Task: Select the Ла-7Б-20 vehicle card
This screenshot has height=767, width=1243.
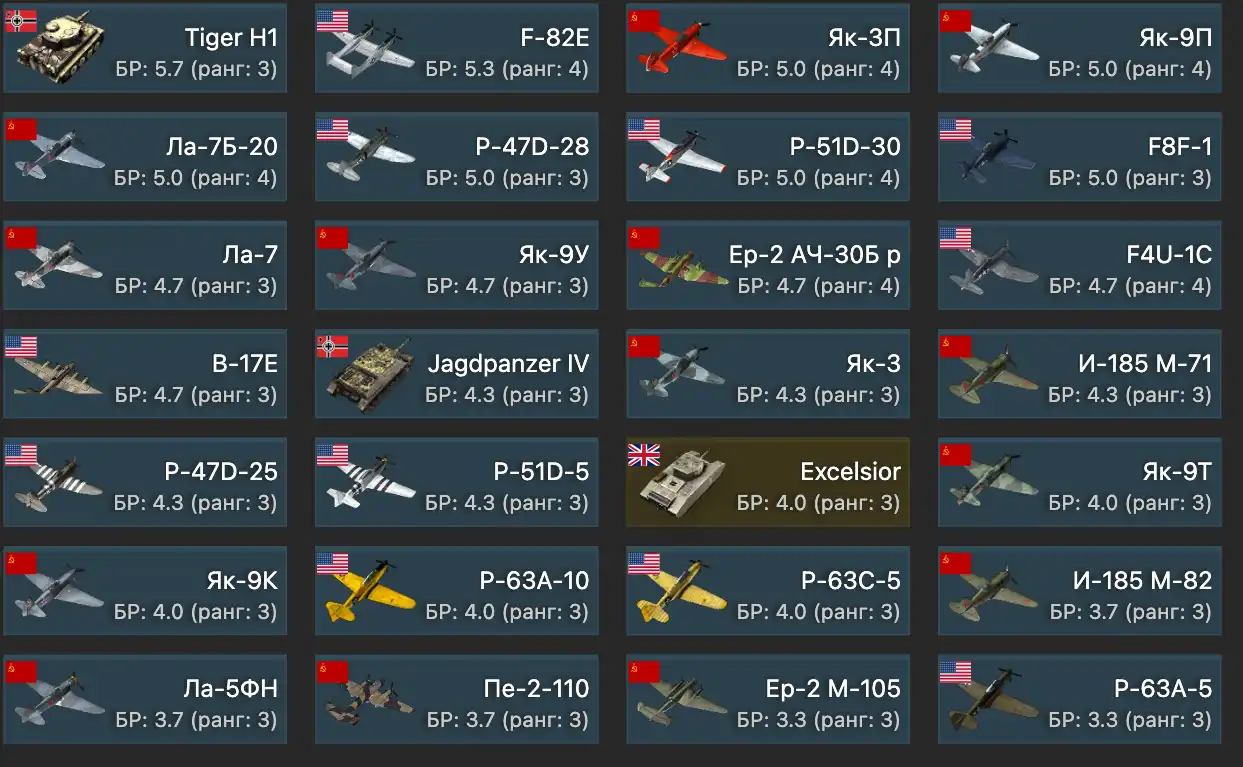Action: [x=145, y=157]
